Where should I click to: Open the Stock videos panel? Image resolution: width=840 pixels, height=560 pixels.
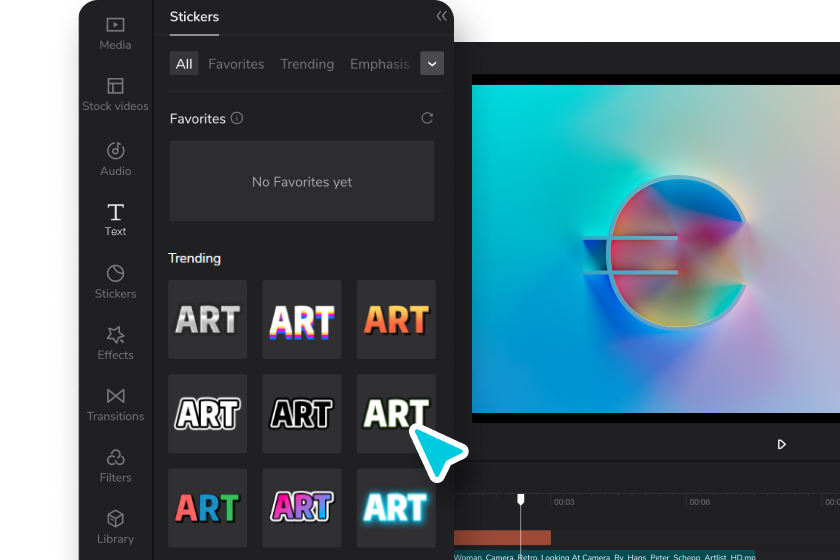(115, 95)
